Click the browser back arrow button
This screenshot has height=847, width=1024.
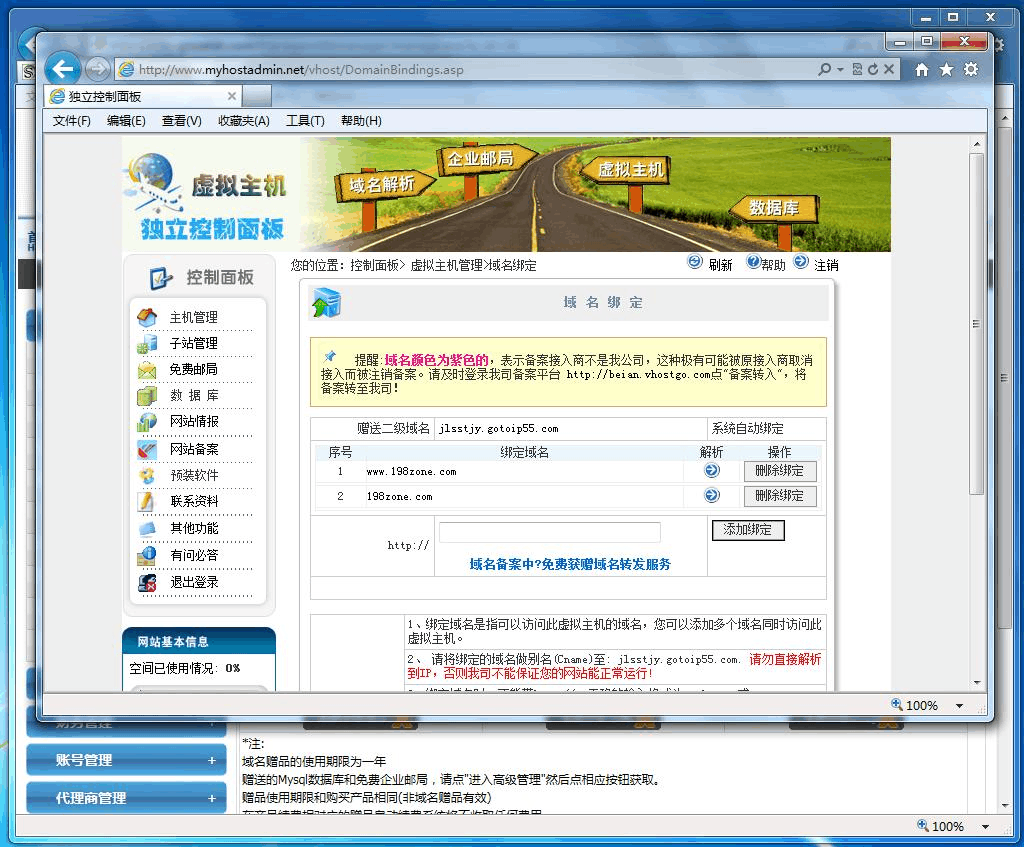[x=64, y=69]
